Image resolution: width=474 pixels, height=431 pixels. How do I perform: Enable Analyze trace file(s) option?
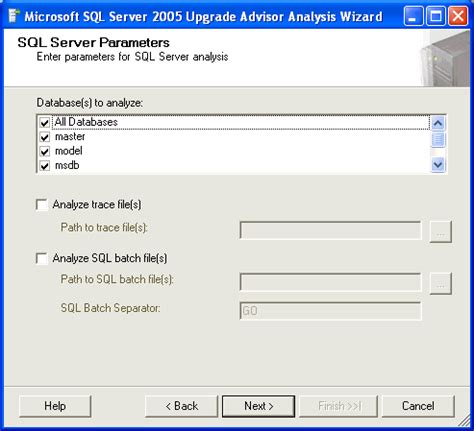pyautogui.click(x=42, y=204)
